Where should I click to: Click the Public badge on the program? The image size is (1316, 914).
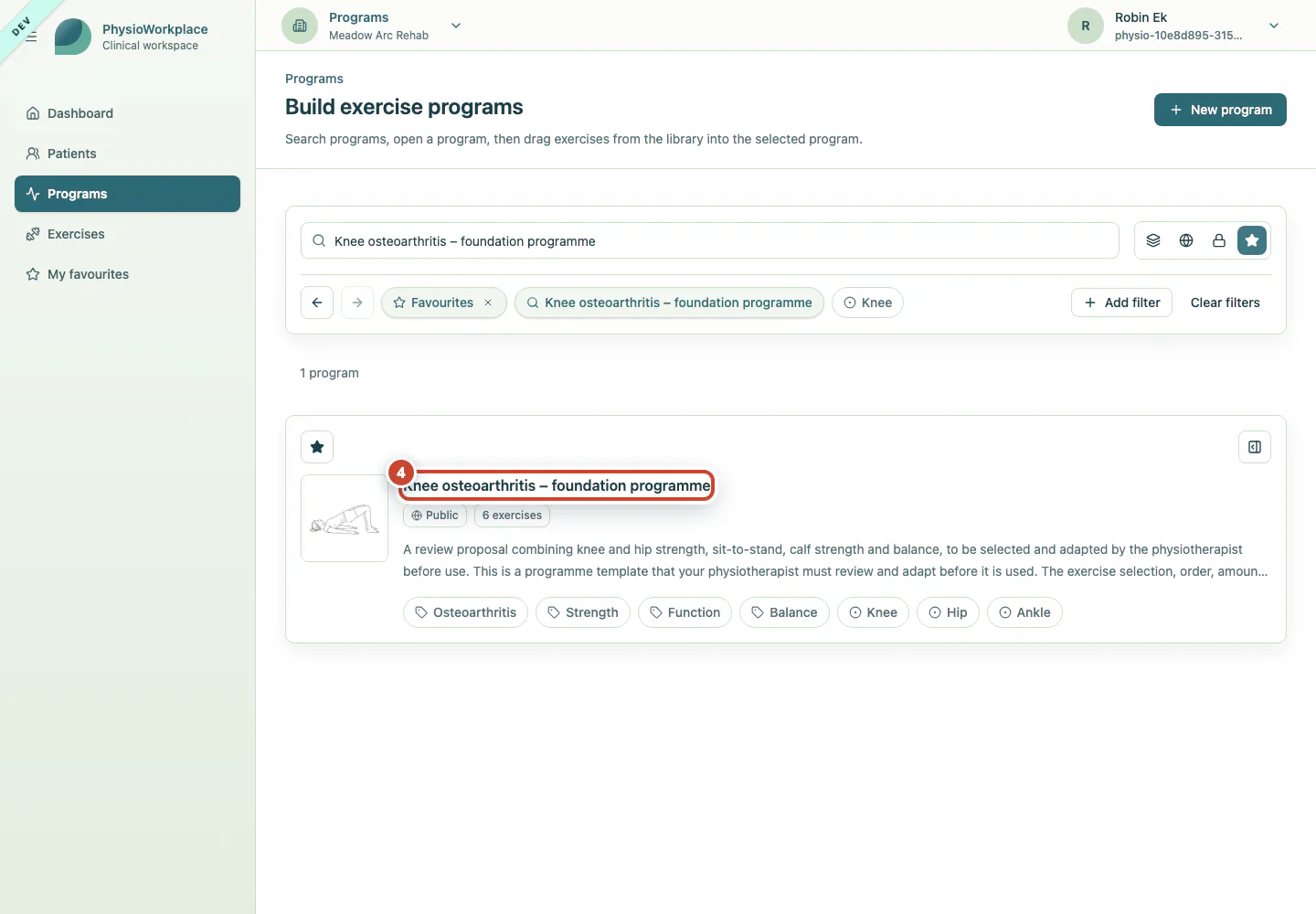[435, 515]
